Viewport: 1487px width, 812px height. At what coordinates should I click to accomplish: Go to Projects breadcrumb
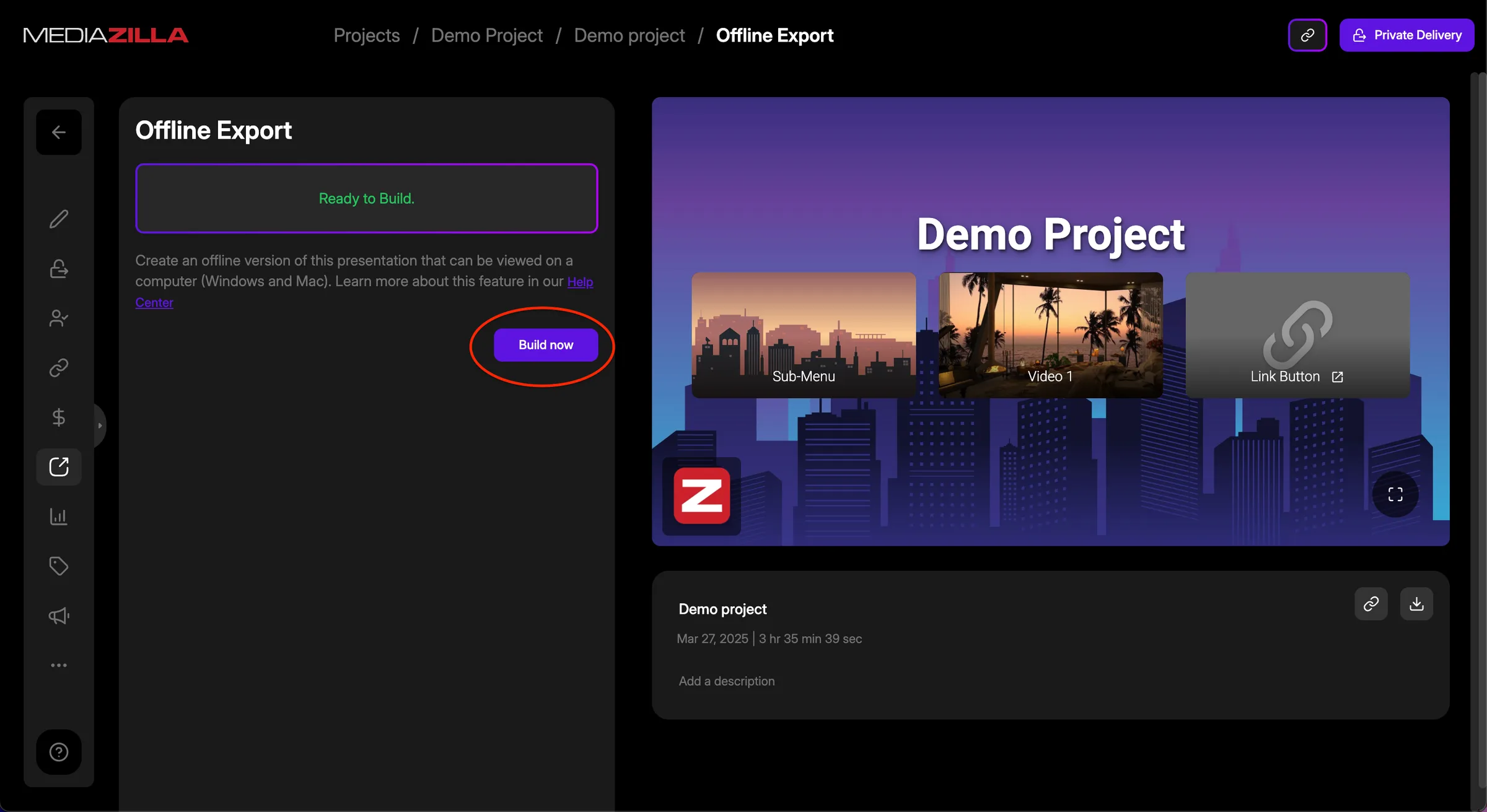tap(367, 35)
